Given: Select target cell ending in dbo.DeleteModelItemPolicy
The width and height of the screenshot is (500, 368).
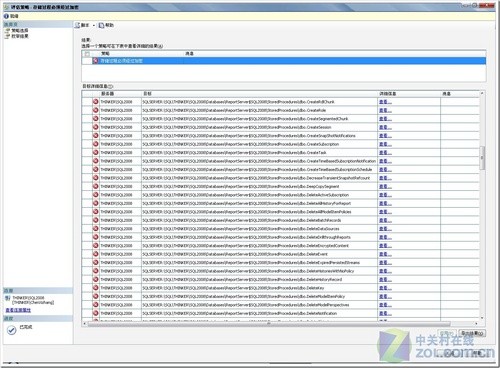Looking at the screenshot, I should 259,296.
